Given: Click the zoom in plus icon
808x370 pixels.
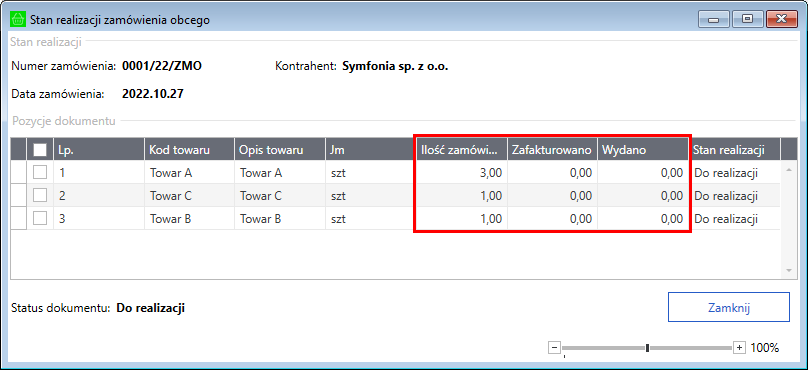Looking at the screenshot, I should tap(739, 348).
